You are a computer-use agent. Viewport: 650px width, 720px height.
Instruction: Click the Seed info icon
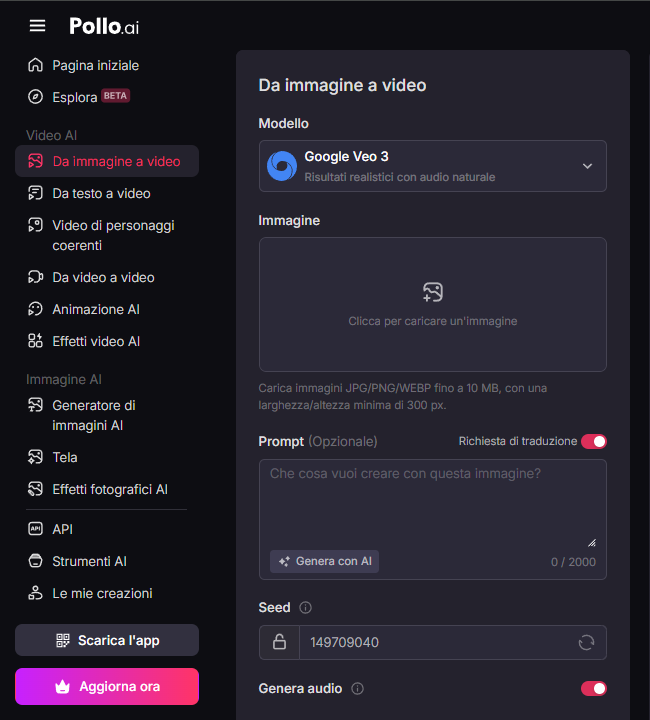click(x=306, y=607)
